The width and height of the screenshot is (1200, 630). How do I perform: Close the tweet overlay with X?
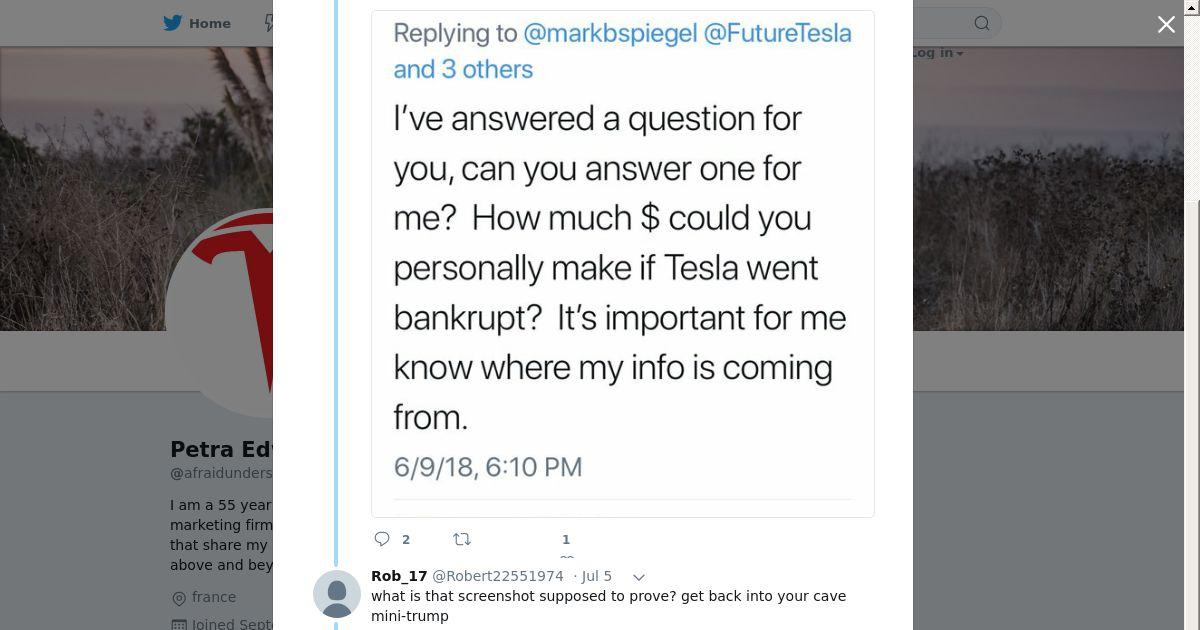pyautogui.click(x=1166, y=24)
